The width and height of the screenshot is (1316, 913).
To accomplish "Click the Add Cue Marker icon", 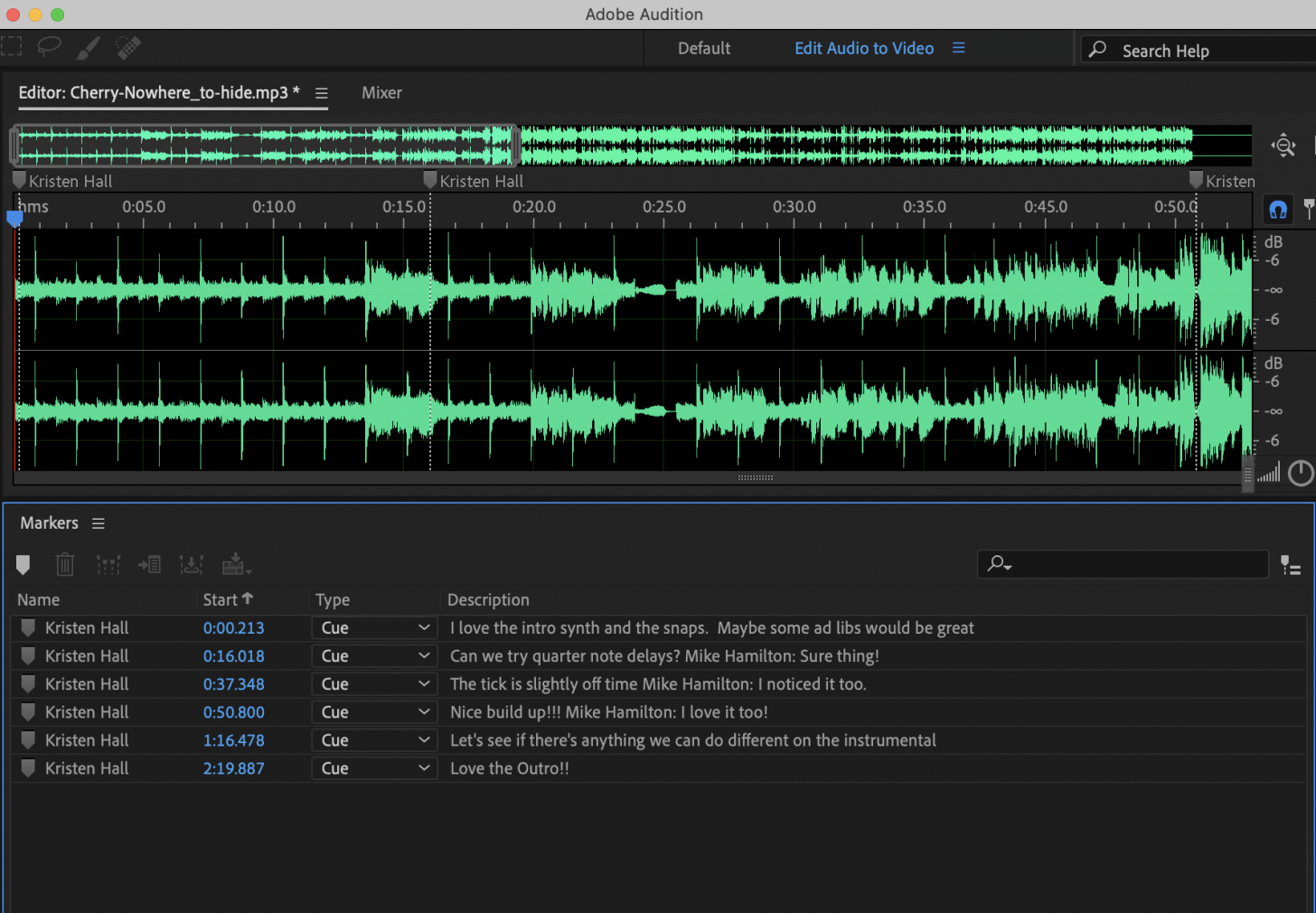I will (x=23, y=565).
